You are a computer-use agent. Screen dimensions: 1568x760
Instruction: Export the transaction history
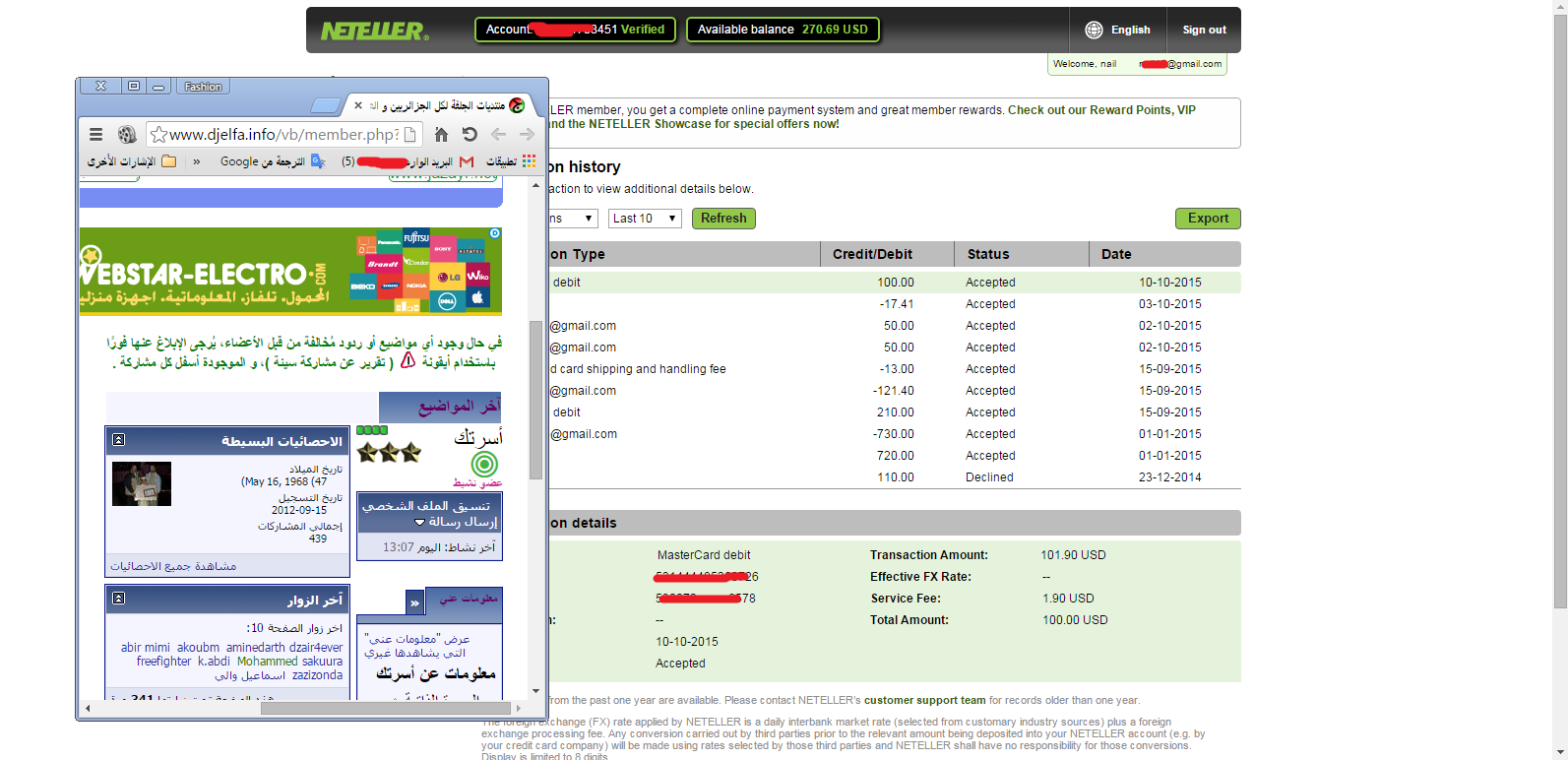(x=1208, y=219)
